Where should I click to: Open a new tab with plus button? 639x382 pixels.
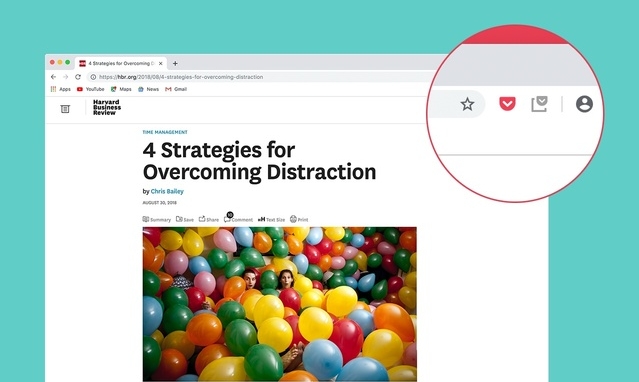pyautogui.click(x=175, y=63)
